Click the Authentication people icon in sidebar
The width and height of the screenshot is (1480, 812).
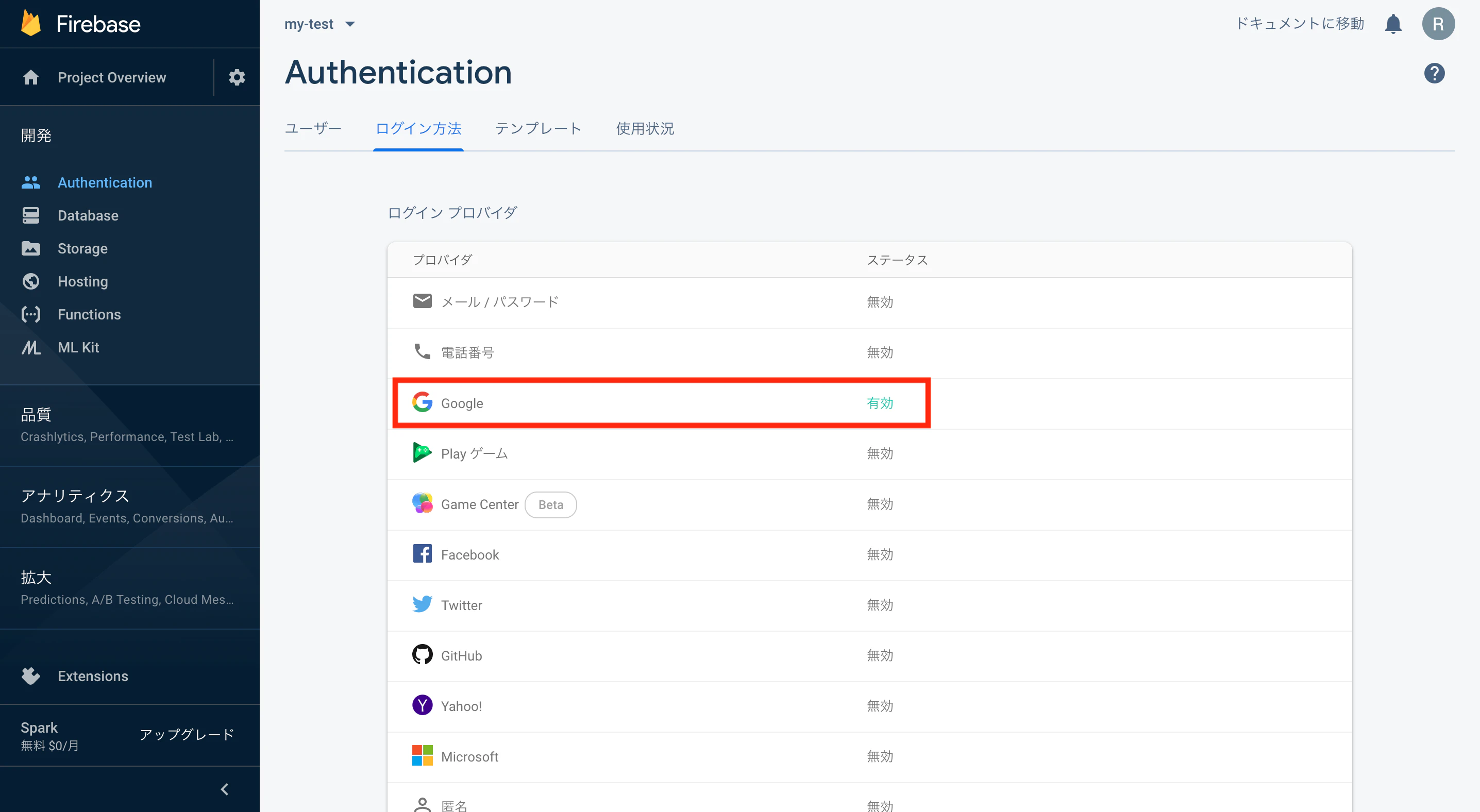pyautogui.click(x=31, y=182)
